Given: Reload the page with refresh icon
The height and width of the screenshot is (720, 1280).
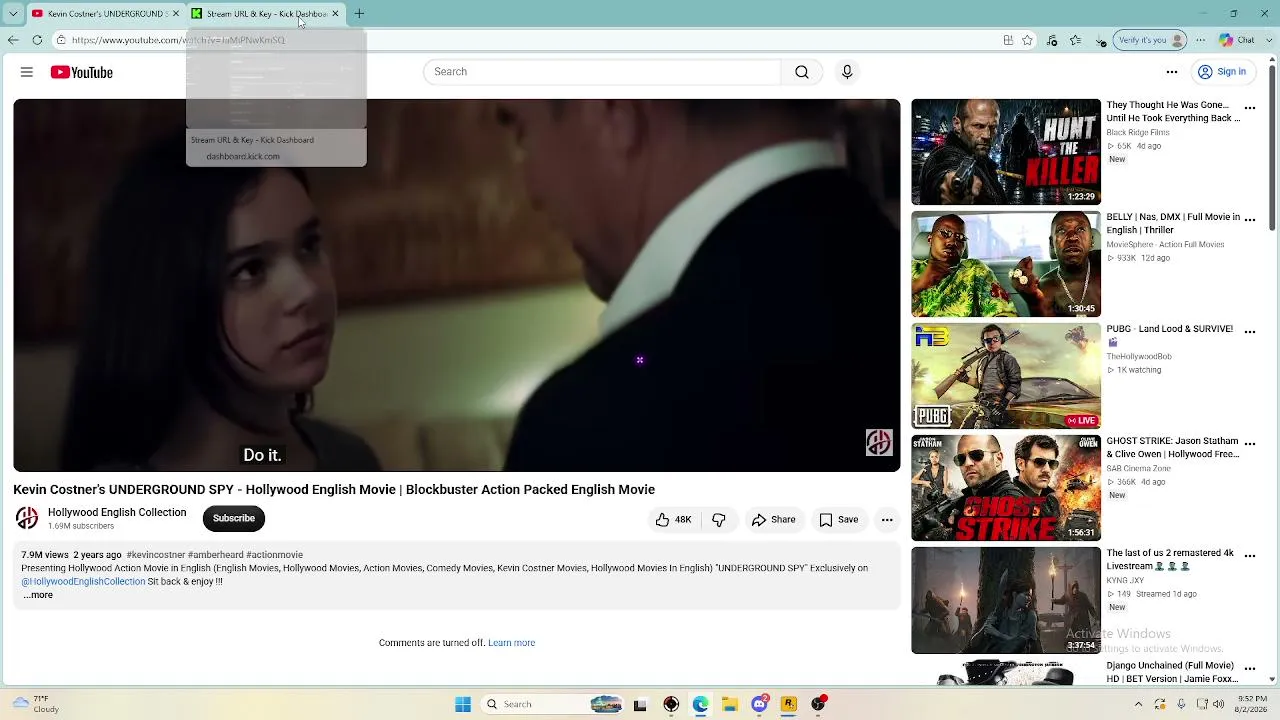Looking at the screenshot, I should (37, 40).
